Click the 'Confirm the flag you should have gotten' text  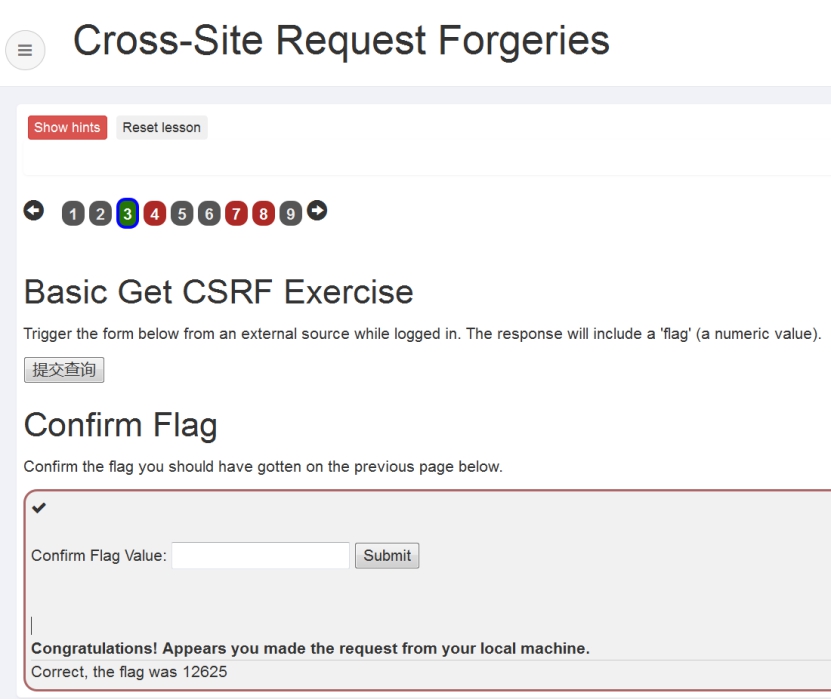point(263,467)
